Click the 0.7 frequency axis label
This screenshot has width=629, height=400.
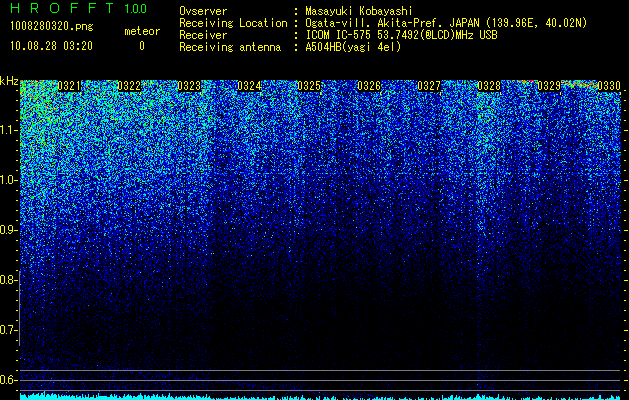(8, 330)
